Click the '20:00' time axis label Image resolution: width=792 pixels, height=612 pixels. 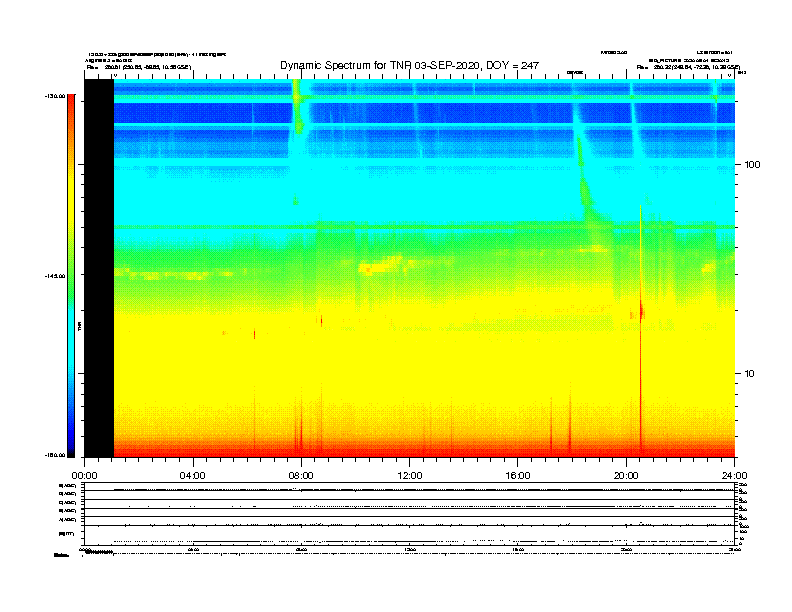[x=626, y=476]
